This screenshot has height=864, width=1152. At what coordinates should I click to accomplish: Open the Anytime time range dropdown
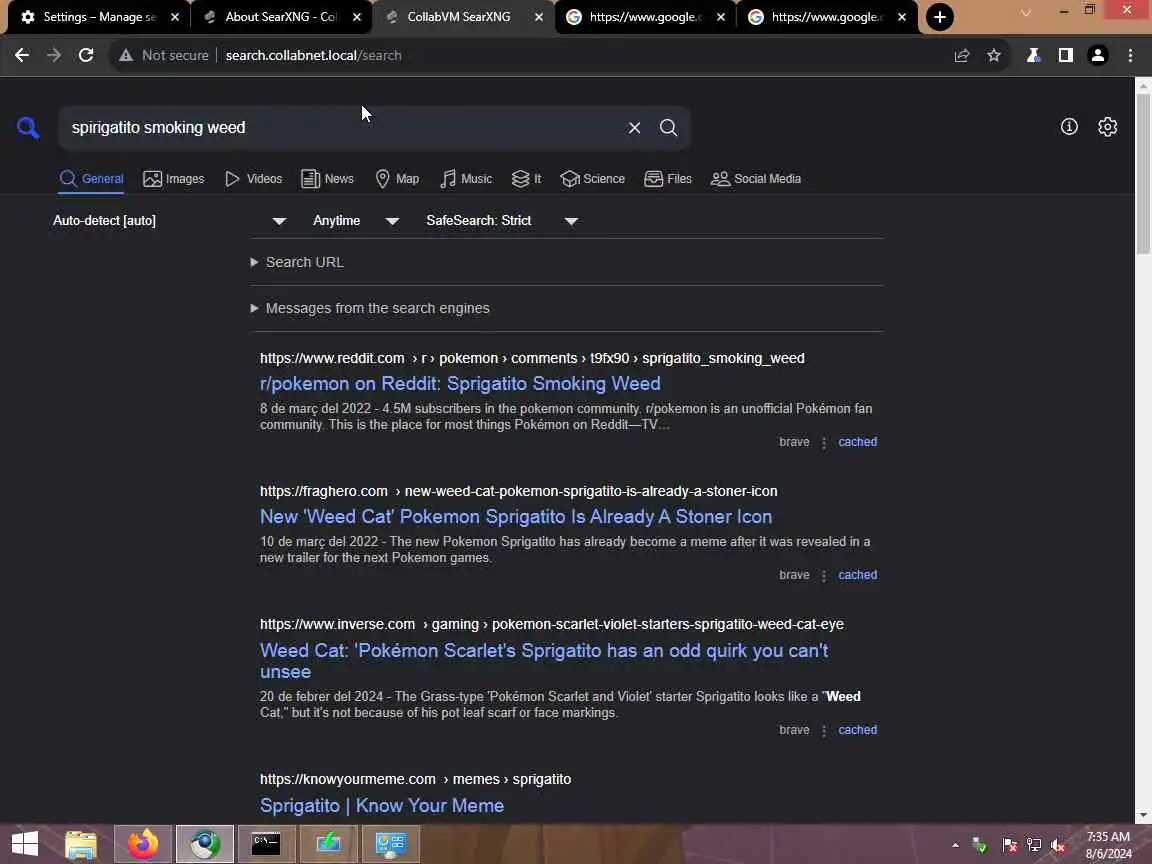click(356, 220)
